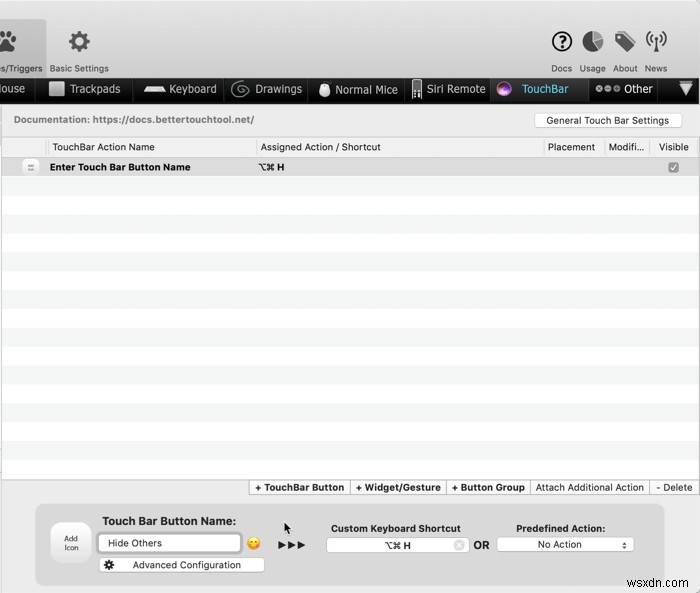Add a new TouchBar Button
Viewport: 700px width, 593px height.
tap(299, 487)
